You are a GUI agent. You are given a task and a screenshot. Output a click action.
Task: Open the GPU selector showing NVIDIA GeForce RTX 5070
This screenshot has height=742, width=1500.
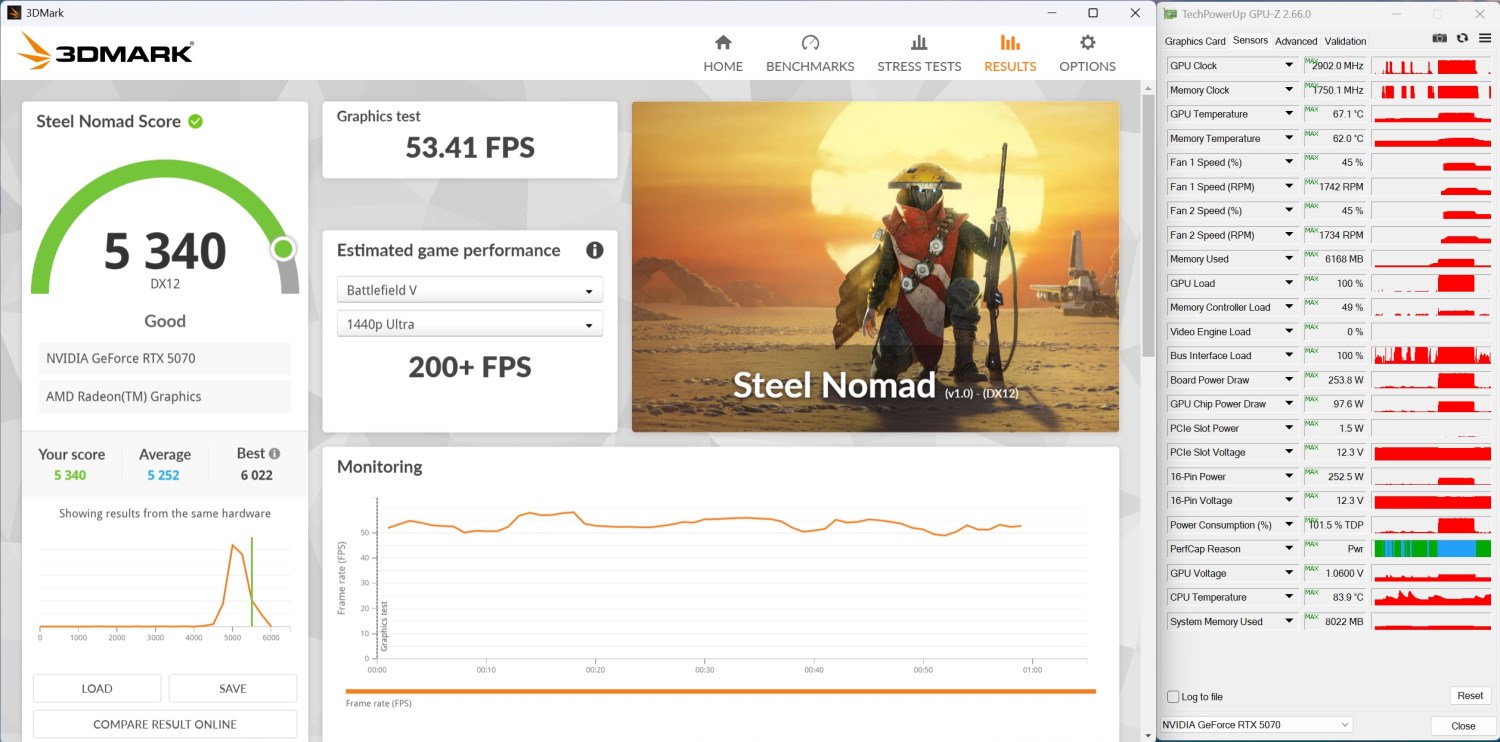[x=1256, y=724]
